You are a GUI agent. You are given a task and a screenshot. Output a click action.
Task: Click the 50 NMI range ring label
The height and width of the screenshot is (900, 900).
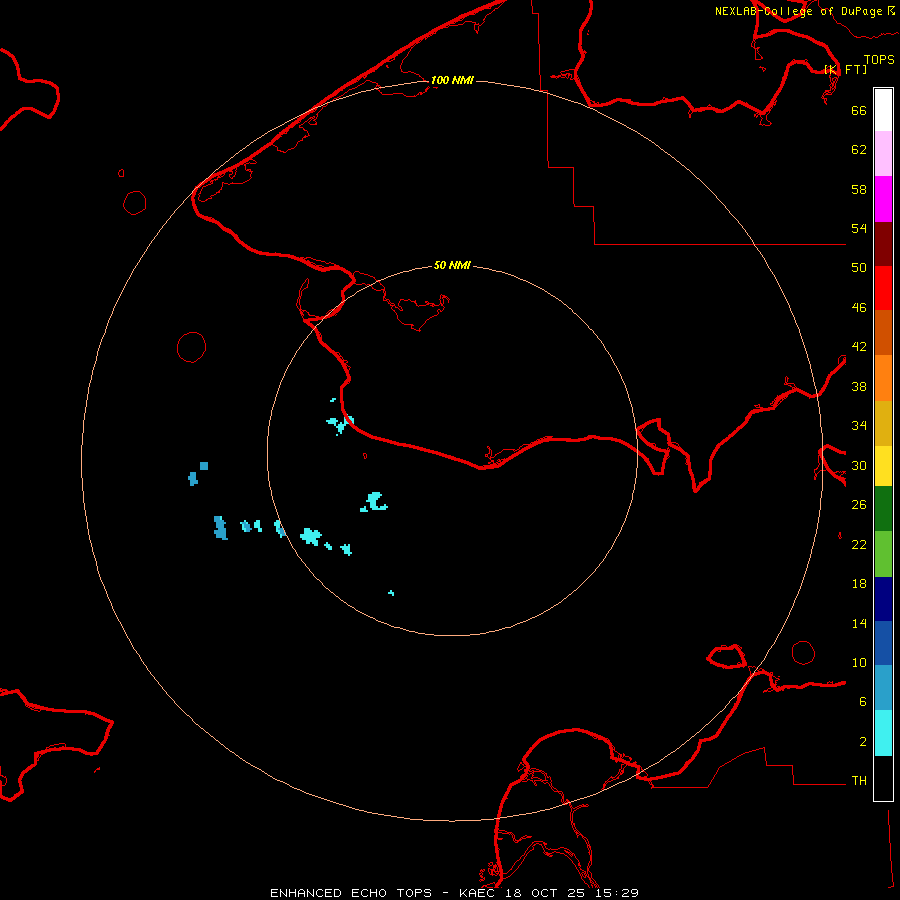click(452, 265)
